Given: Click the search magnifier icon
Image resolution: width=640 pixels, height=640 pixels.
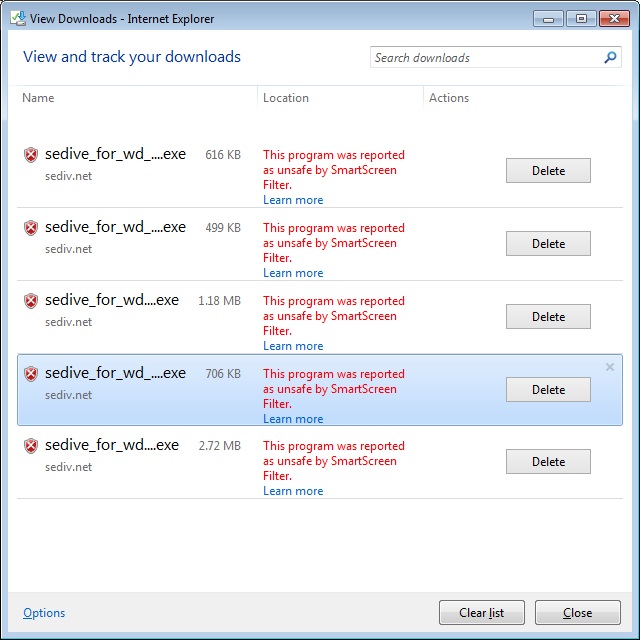Looking at the screenshot, I should [610, 57].
